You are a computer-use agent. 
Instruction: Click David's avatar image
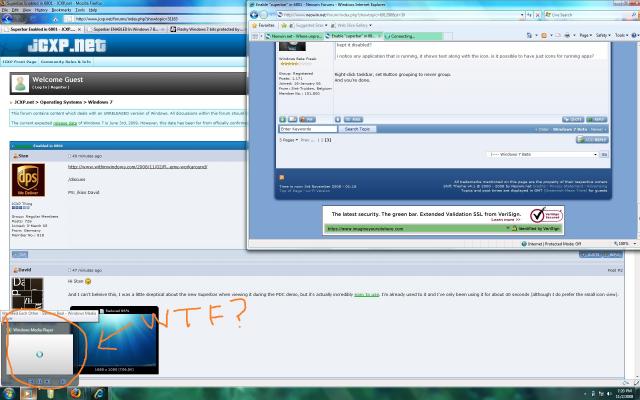click(x=27, y=293)
